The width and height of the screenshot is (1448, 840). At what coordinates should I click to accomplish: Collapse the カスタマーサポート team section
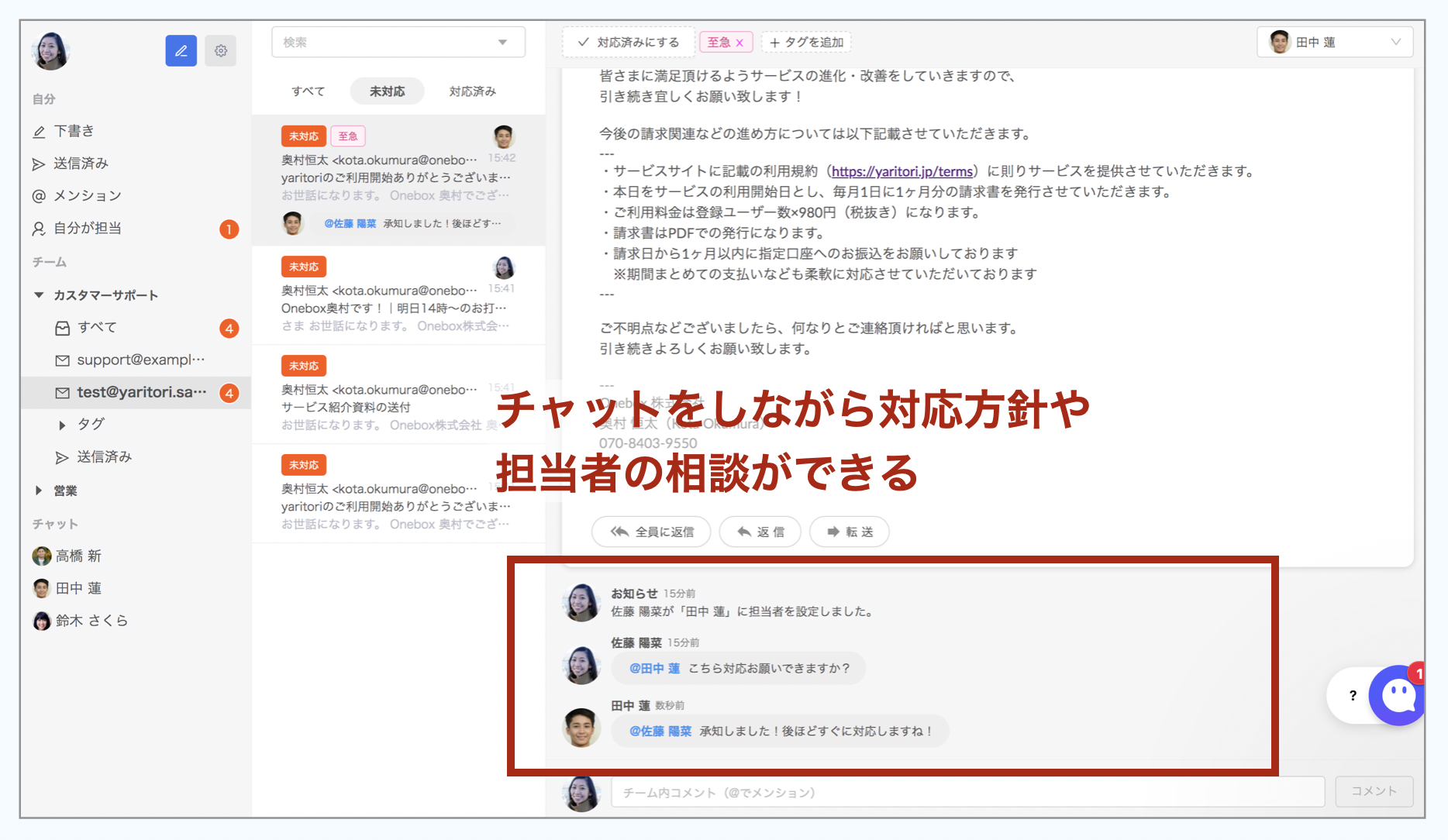click(39, 295)
